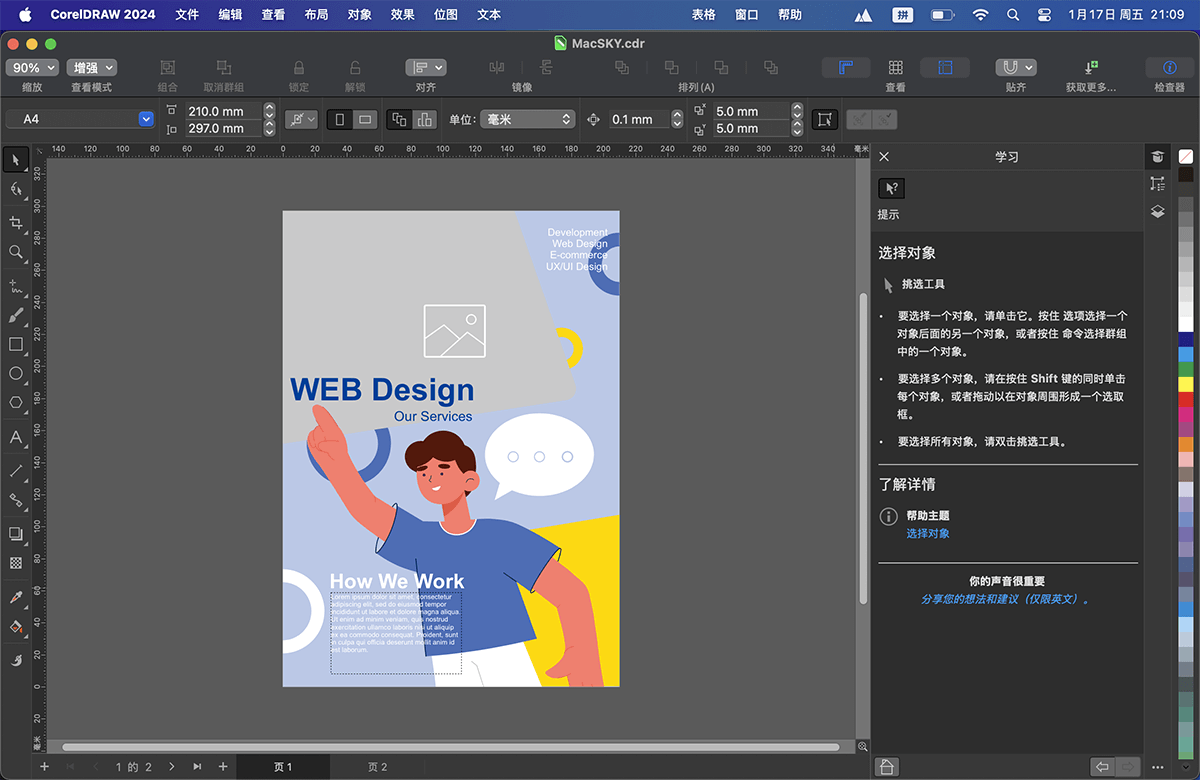This screenshot has height=780, width=1200.
Task: Click the 分享您的想法和建议 feedback link
Action: (1005, 599)
